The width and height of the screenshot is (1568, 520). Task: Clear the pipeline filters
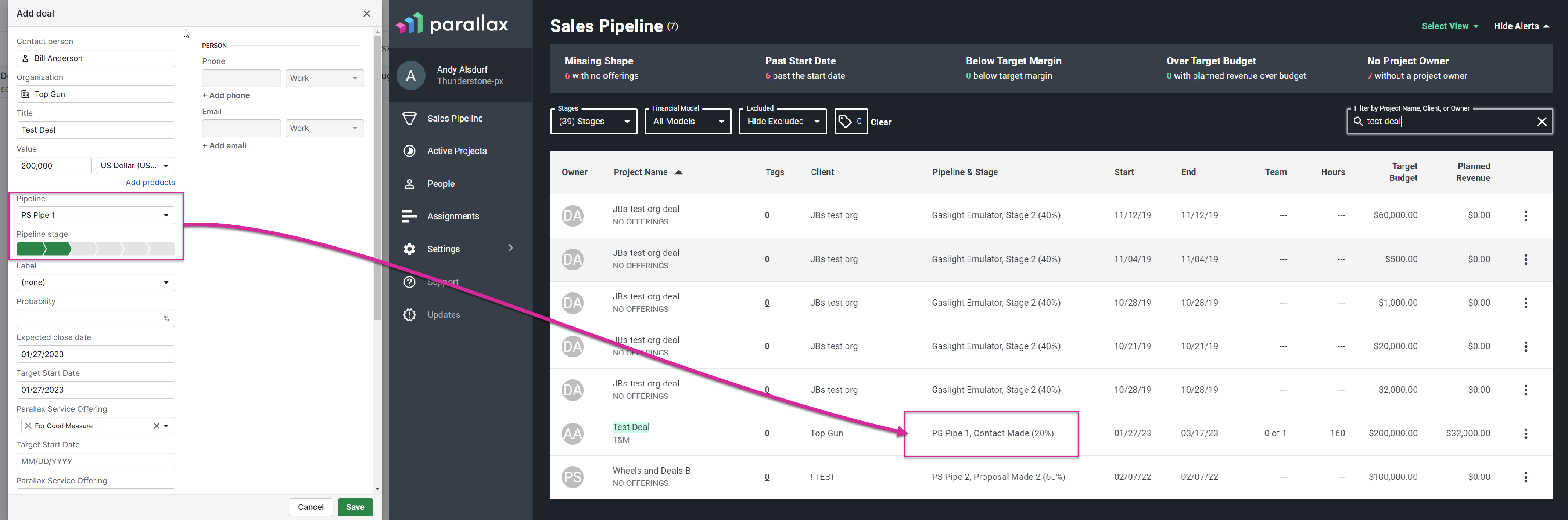click(x=881, y=122)
